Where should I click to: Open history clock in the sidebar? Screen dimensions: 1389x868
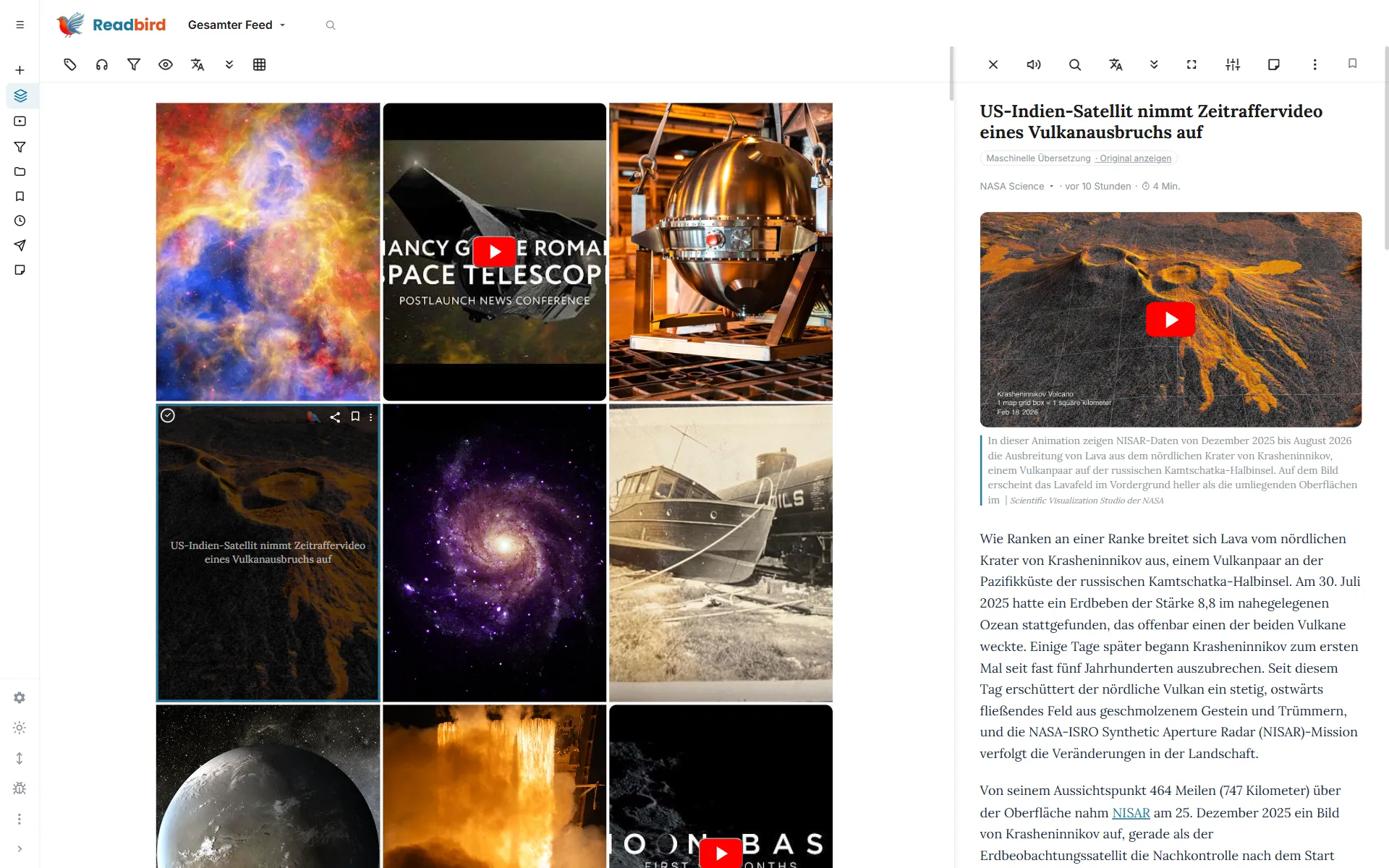click(x=20, y=221)
